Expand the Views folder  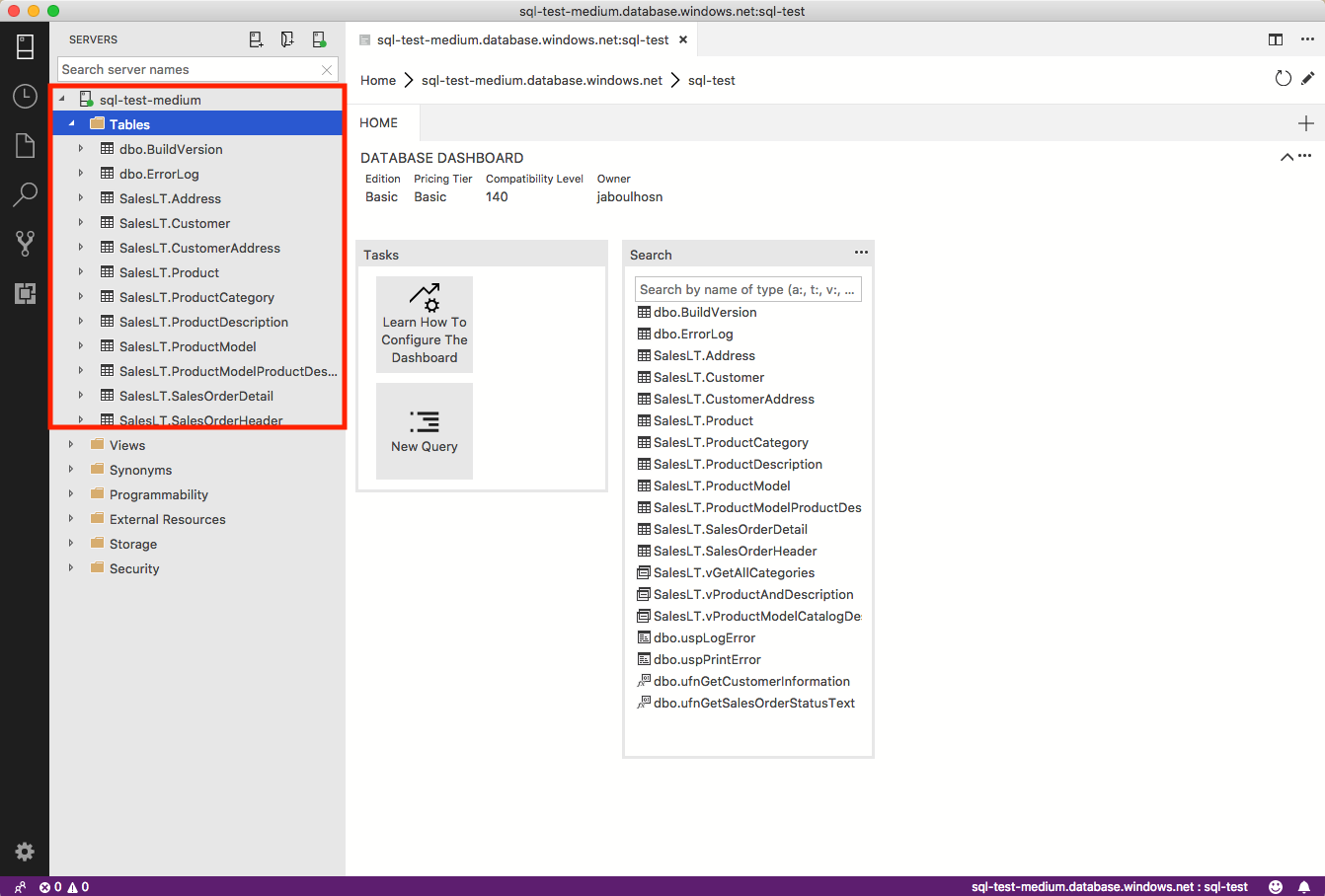(x=71, y=445)
